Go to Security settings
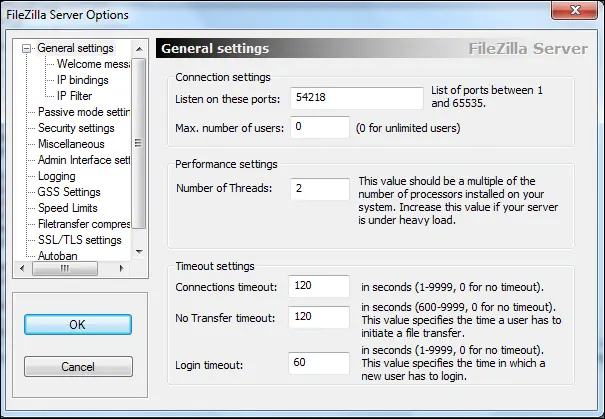 coord(76,128)
